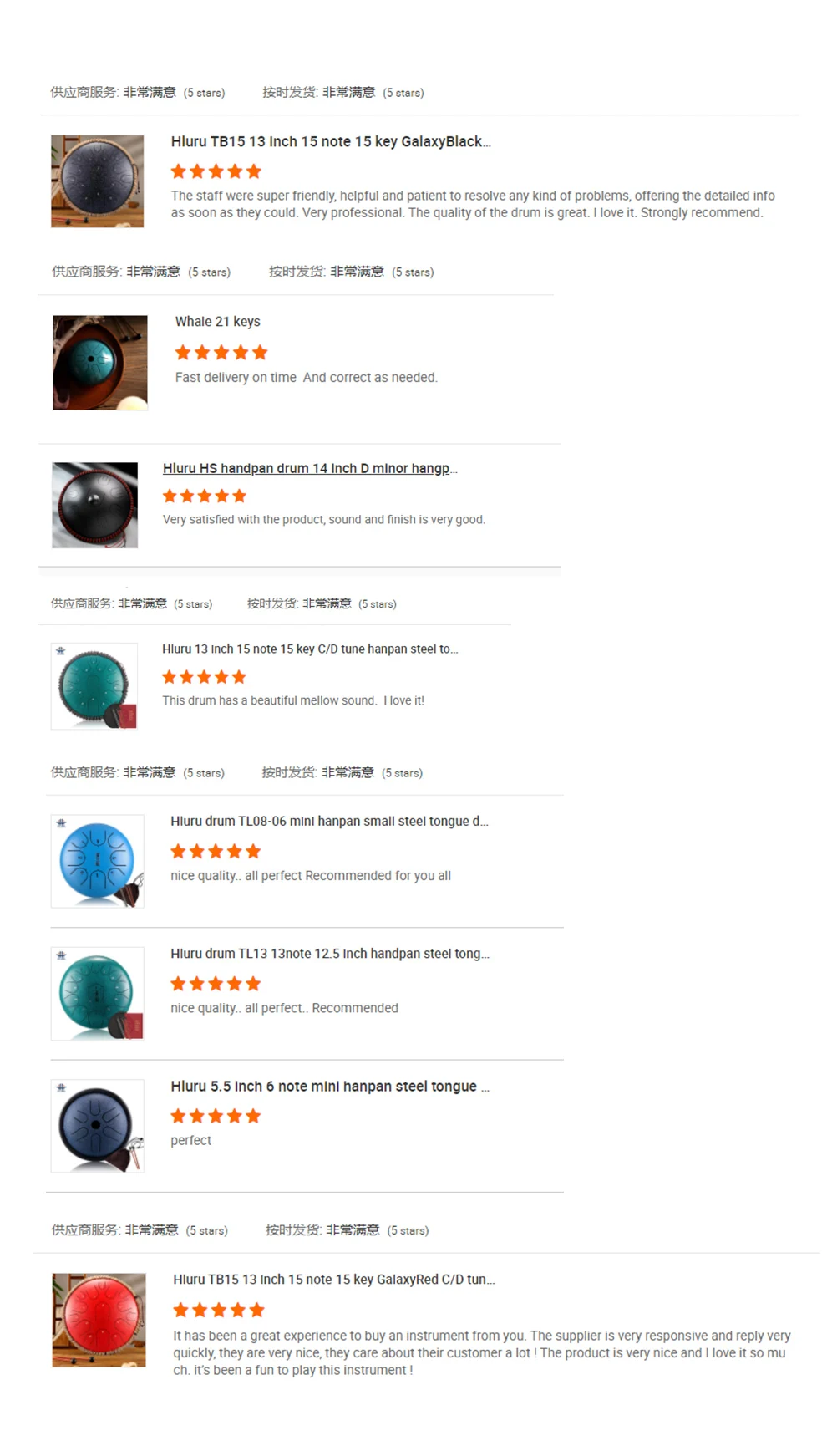Click the green TL13 drum thumbnail
827x1456 pixels.
(x=97, y=994)
